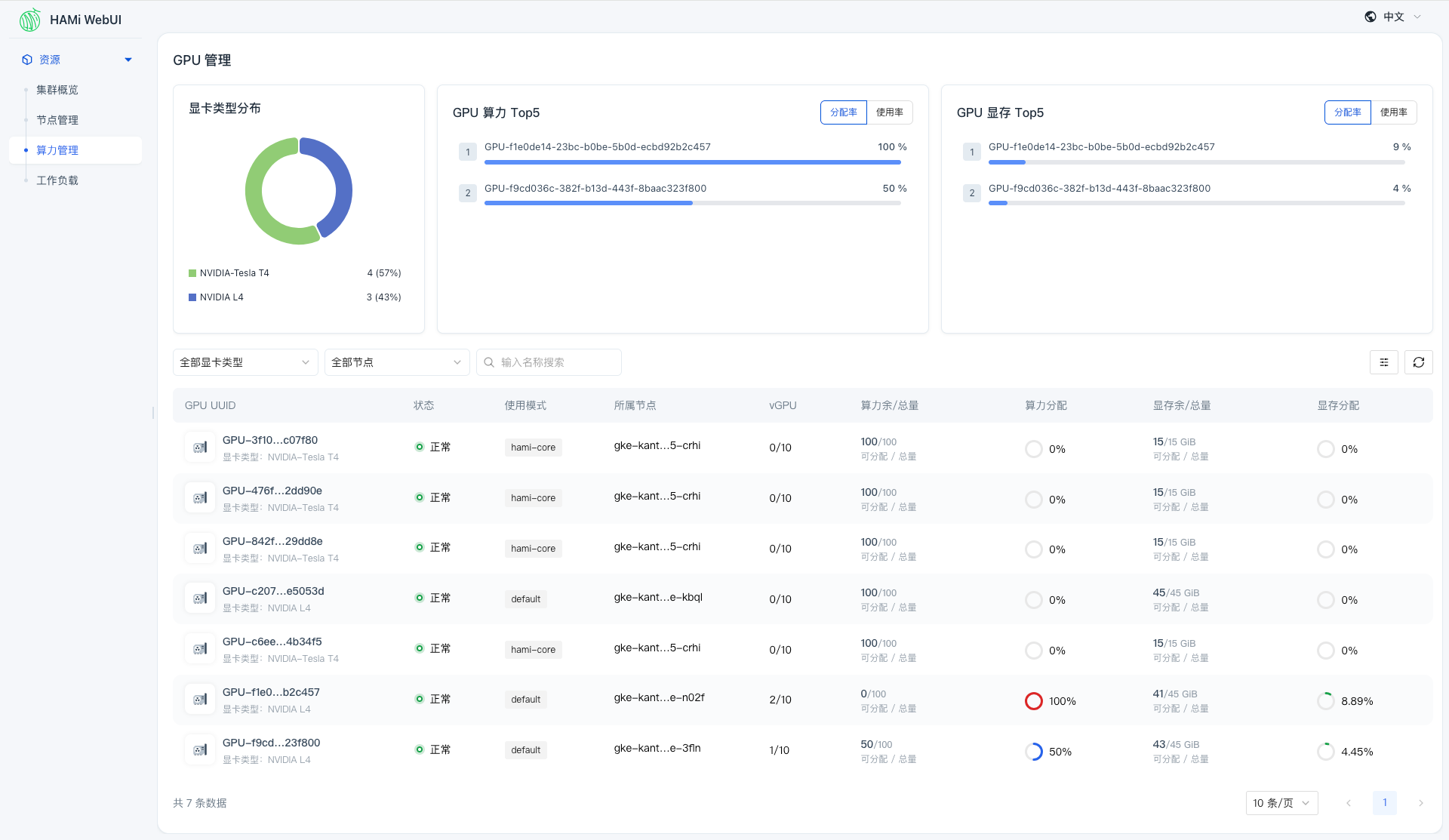This screenshot has height=840, width=1449.
Task: Focus the name search input field
Action: (557, 362)
